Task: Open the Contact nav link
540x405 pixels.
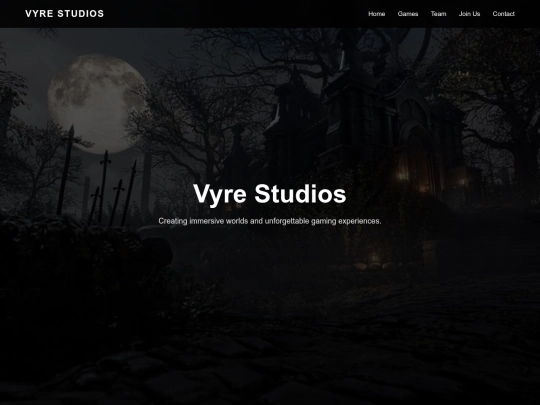Action: point(503,14)
